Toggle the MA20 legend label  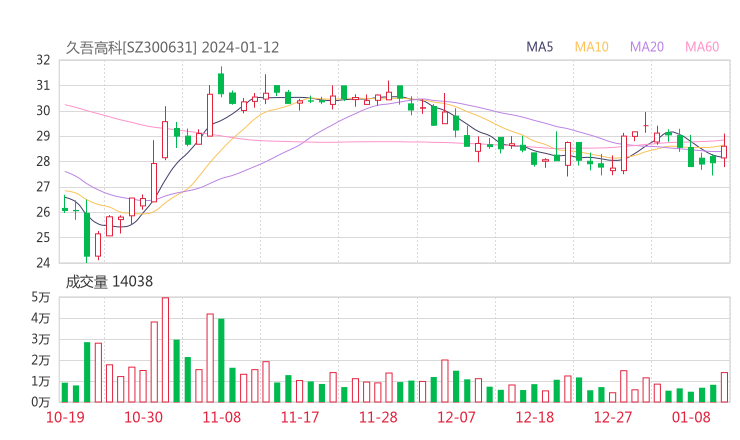(x=646, y=47)
